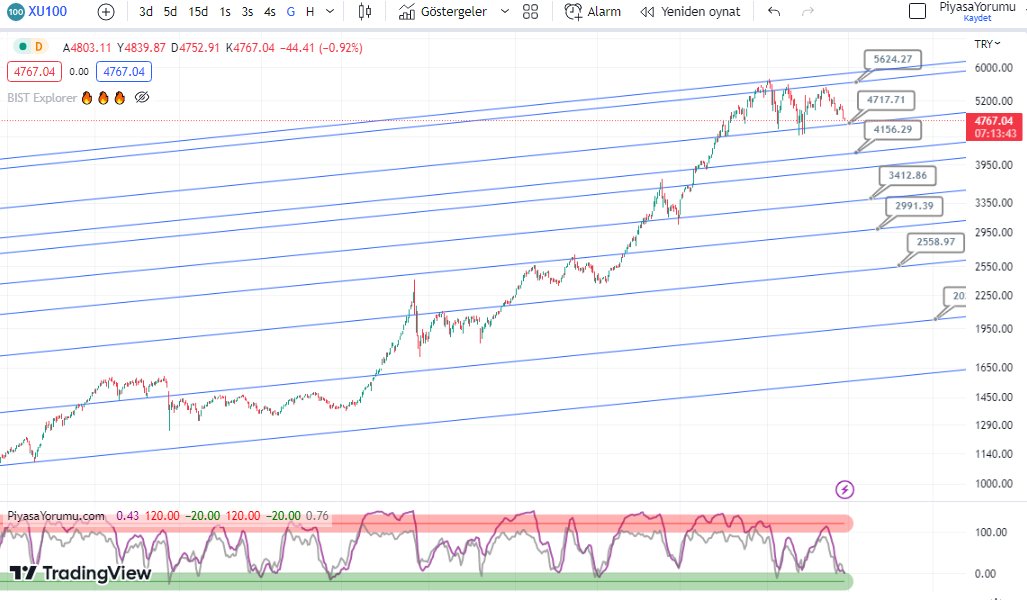Open indicator templates grid icon
1027x600 pixels.
(531, 12)
